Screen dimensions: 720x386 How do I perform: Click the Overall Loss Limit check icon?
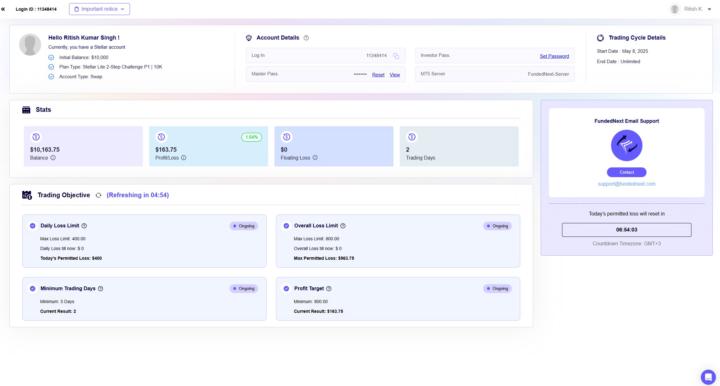[287, 226]
